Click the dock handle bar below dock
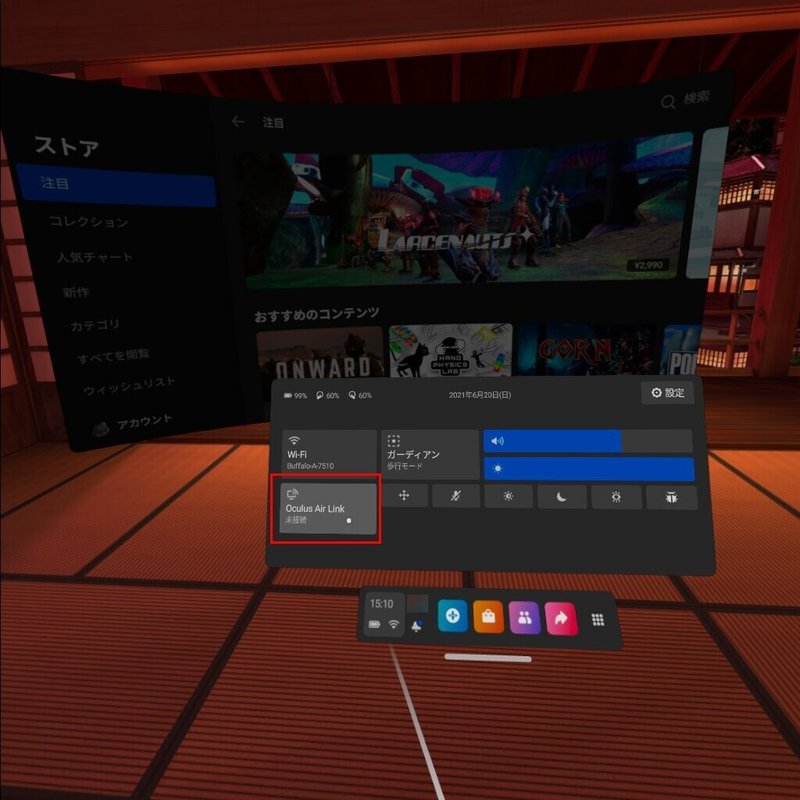 488,658
